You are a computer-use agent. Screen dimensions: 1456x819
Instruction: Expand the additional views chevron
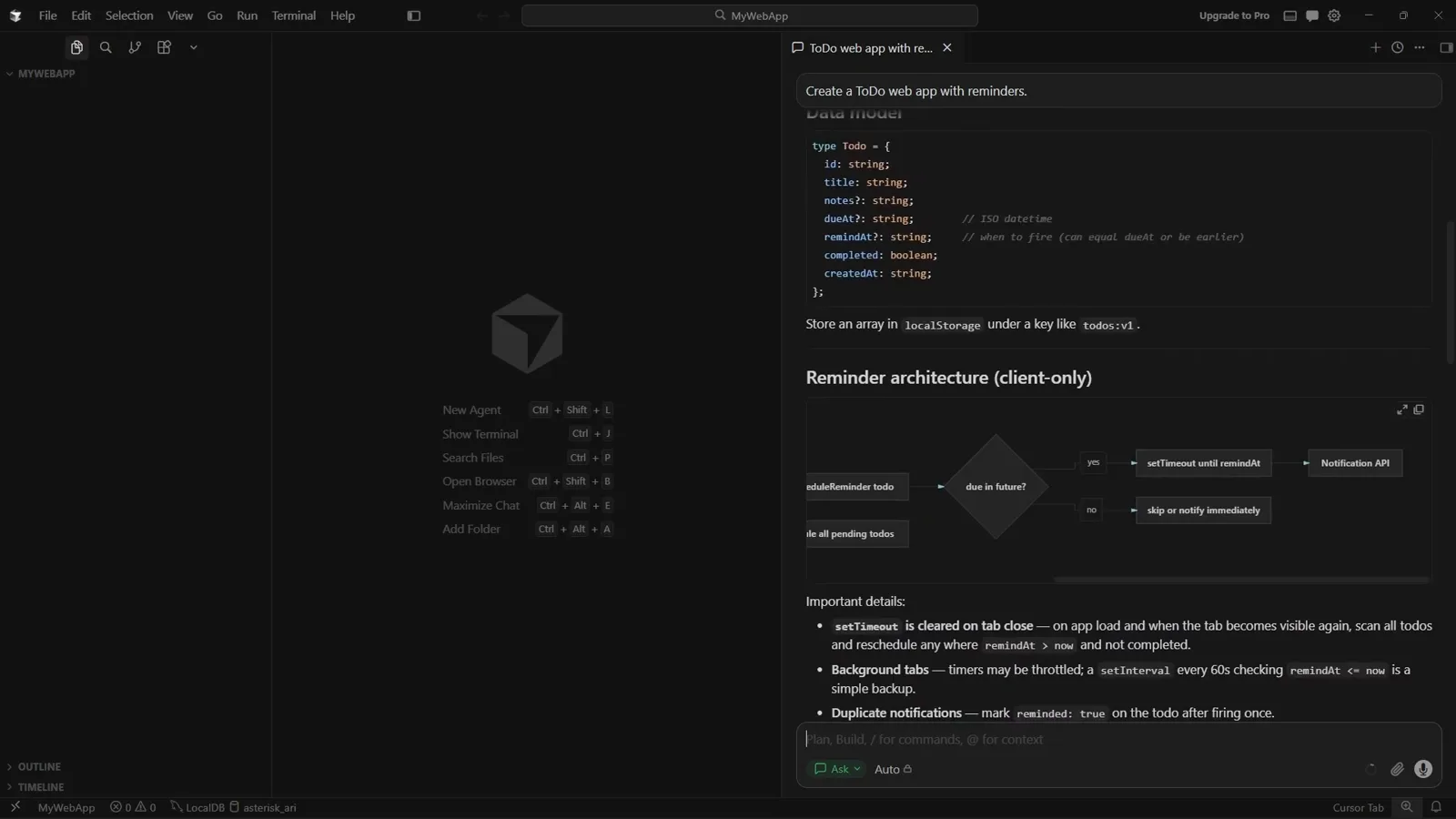(x=193, y=47)
